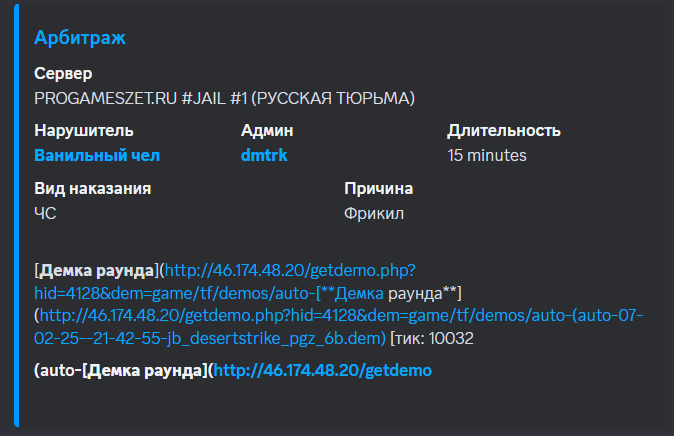This screenshot has width=674, height=436.
Task: Open the dmtrk admin profile link
Action: [x=264, y=155]
